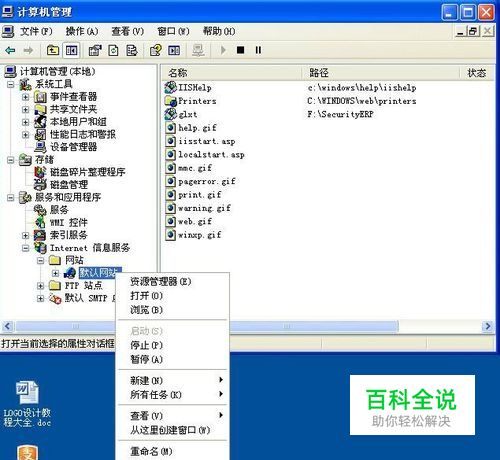Open the 帮助(H) menu

tap(219, 31)
